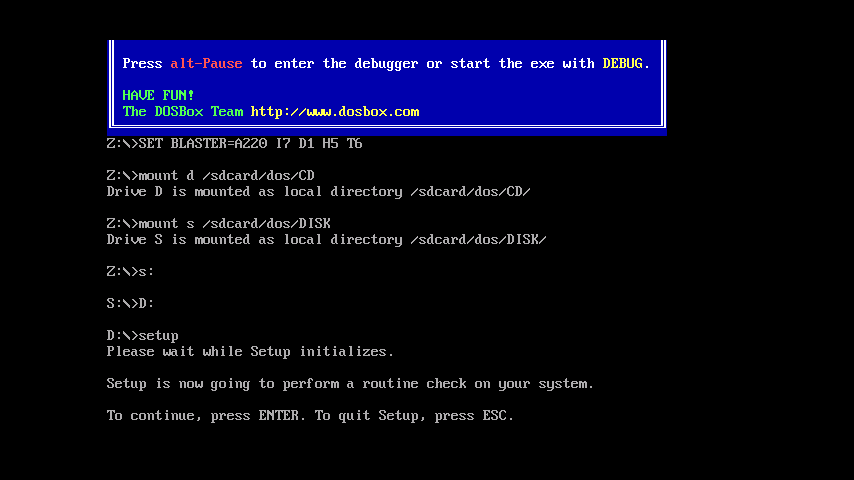Image resolution: width=854 pixels, height=480 pixels.
Task: Click 'Please wait while Setup initializes' line
Action: 251,352
